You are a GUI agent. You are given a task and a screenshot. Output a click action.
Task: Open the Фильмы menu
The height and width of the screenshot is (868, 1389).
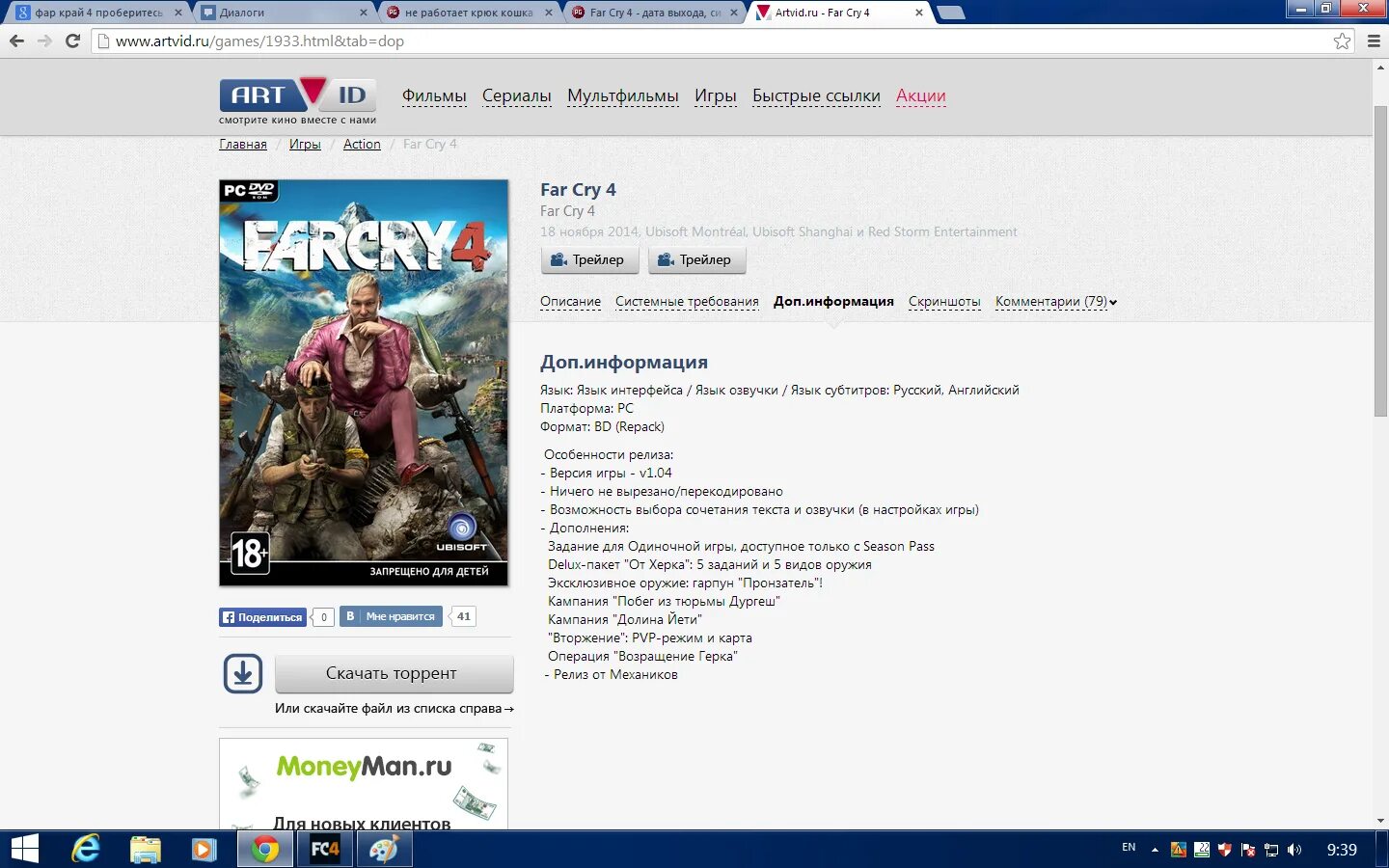click(x=434, y=95)
